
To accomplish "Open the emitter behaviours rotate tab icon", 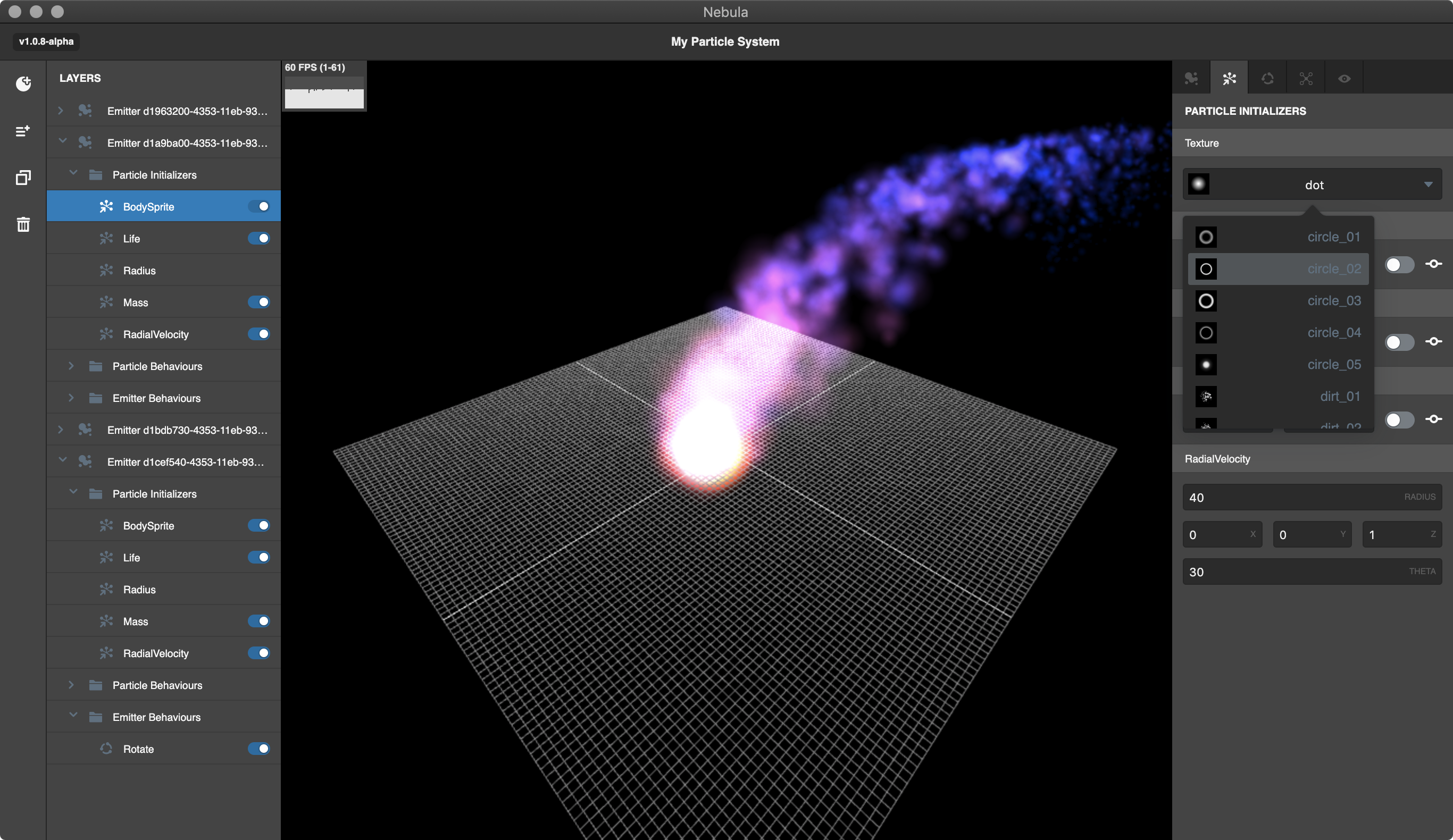I will coord(1267,78).
